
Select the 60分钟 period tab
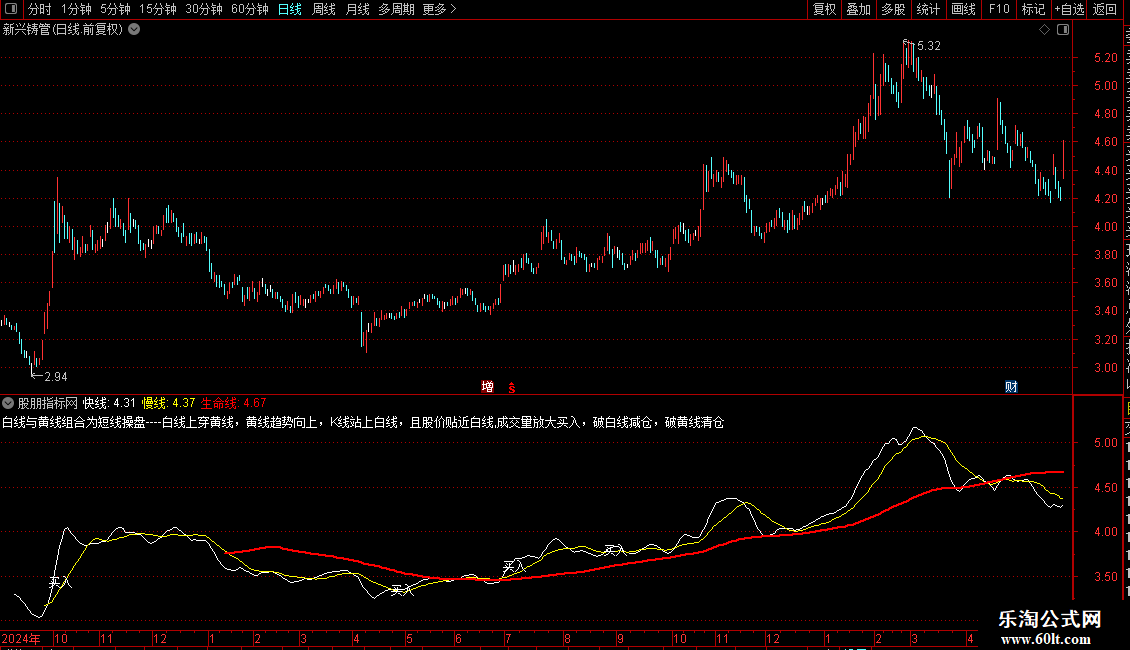tap(249, 9)
